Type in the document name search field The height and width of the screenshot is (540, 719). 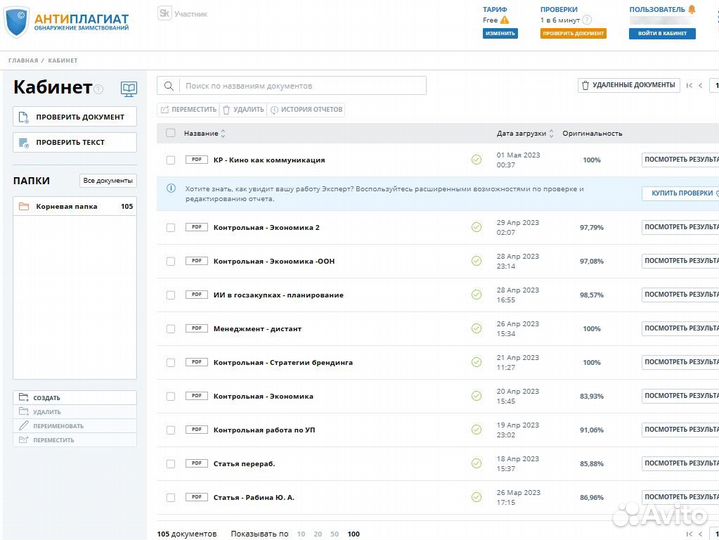[300, 86]
